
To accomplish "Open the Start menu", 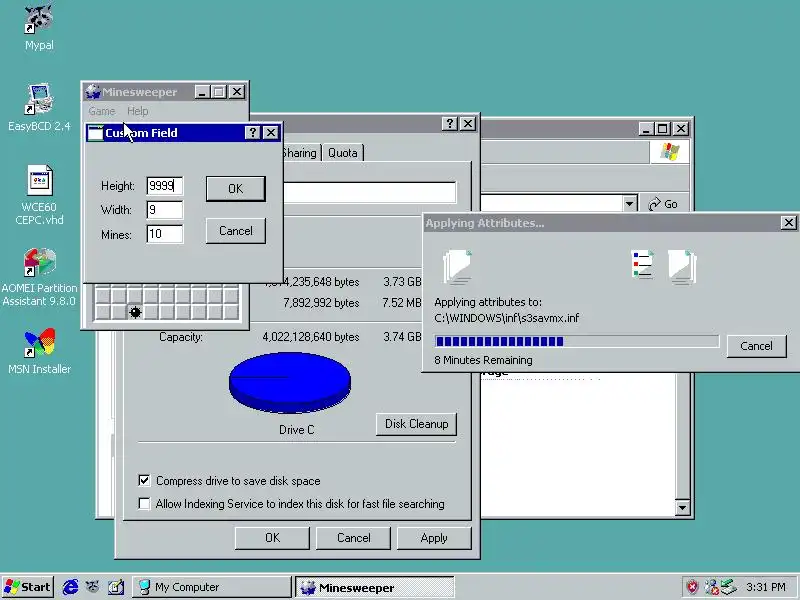I will (x=28, y=587).
